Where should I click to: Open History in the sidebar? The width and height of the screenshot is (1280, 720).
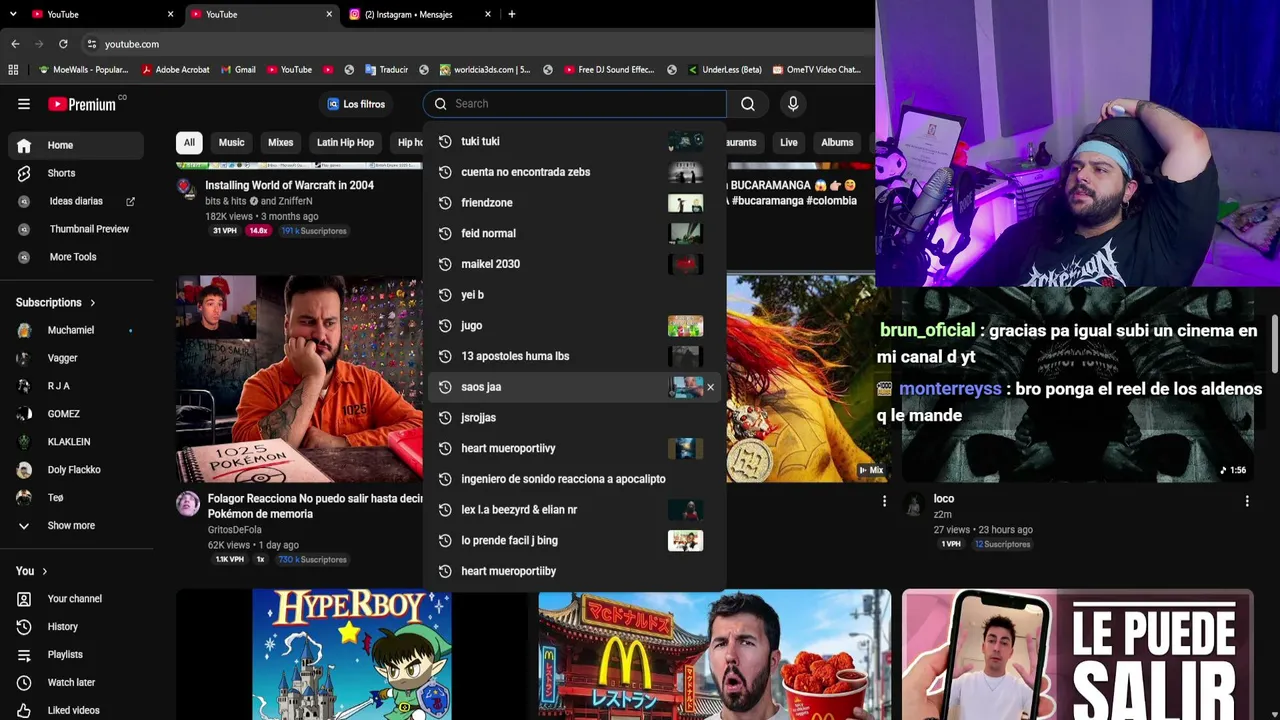pos(76,627)
